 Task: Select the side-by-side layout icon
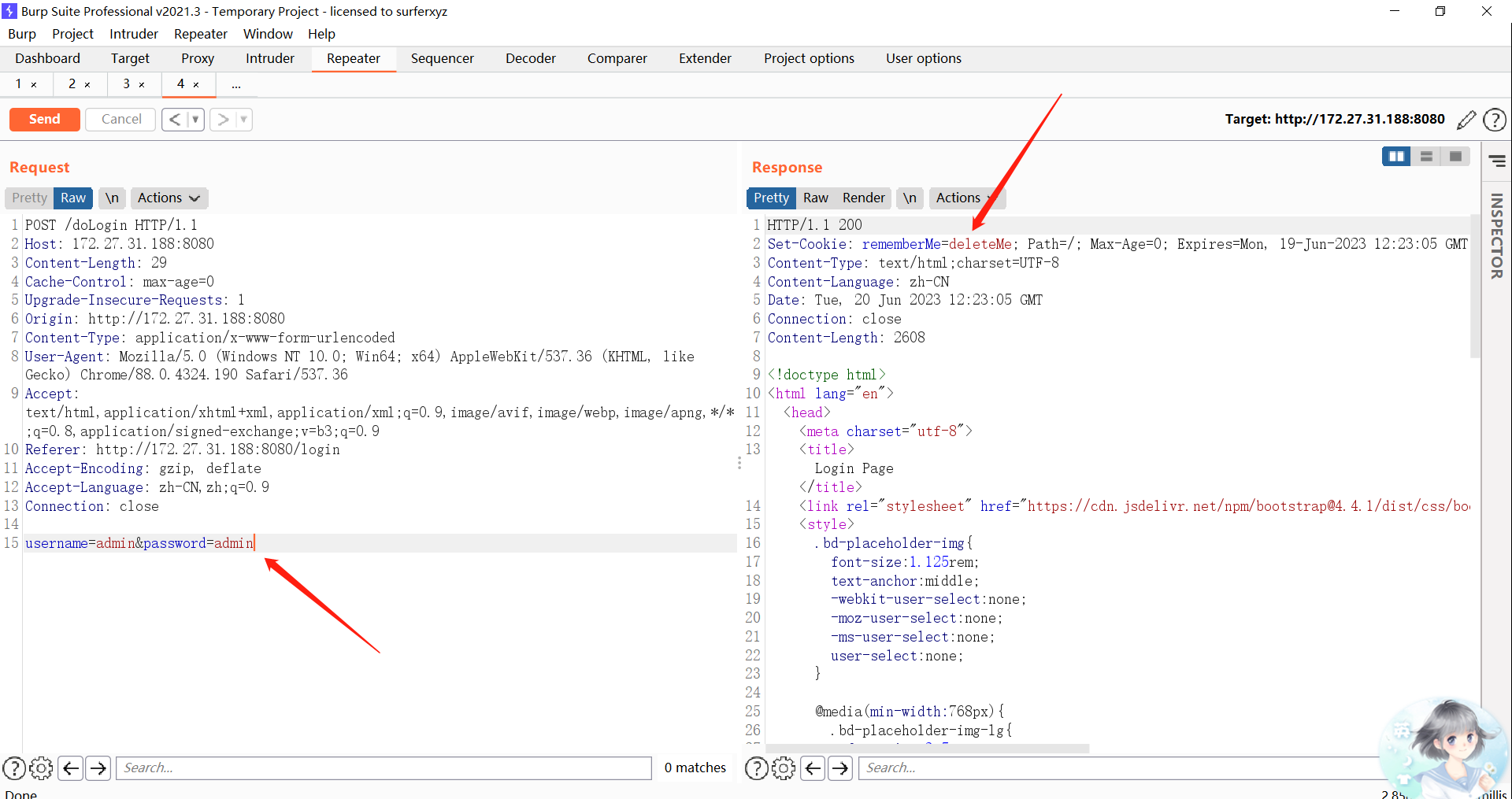[1396, 157]
